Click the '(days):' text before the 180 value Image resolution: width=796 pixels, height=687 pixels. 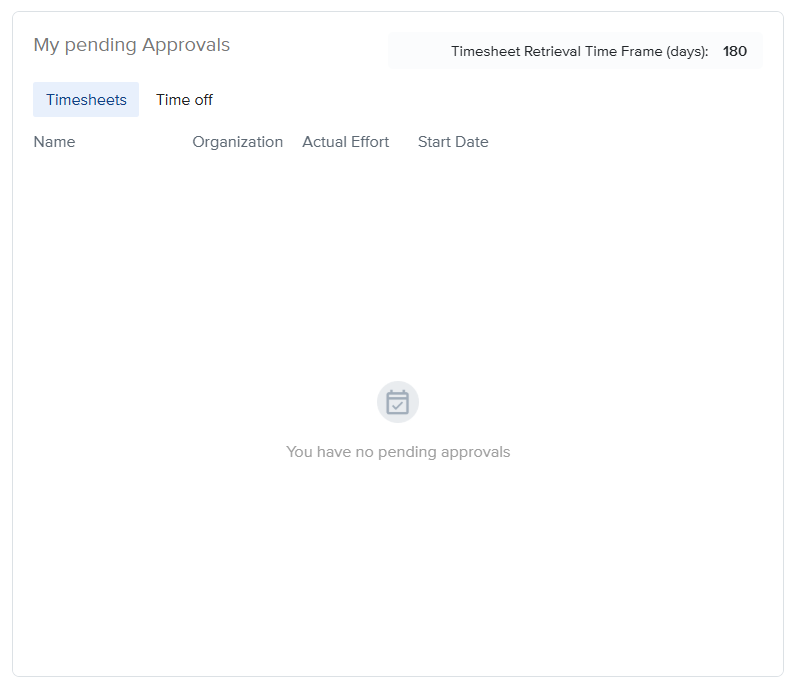pos(687,51)
